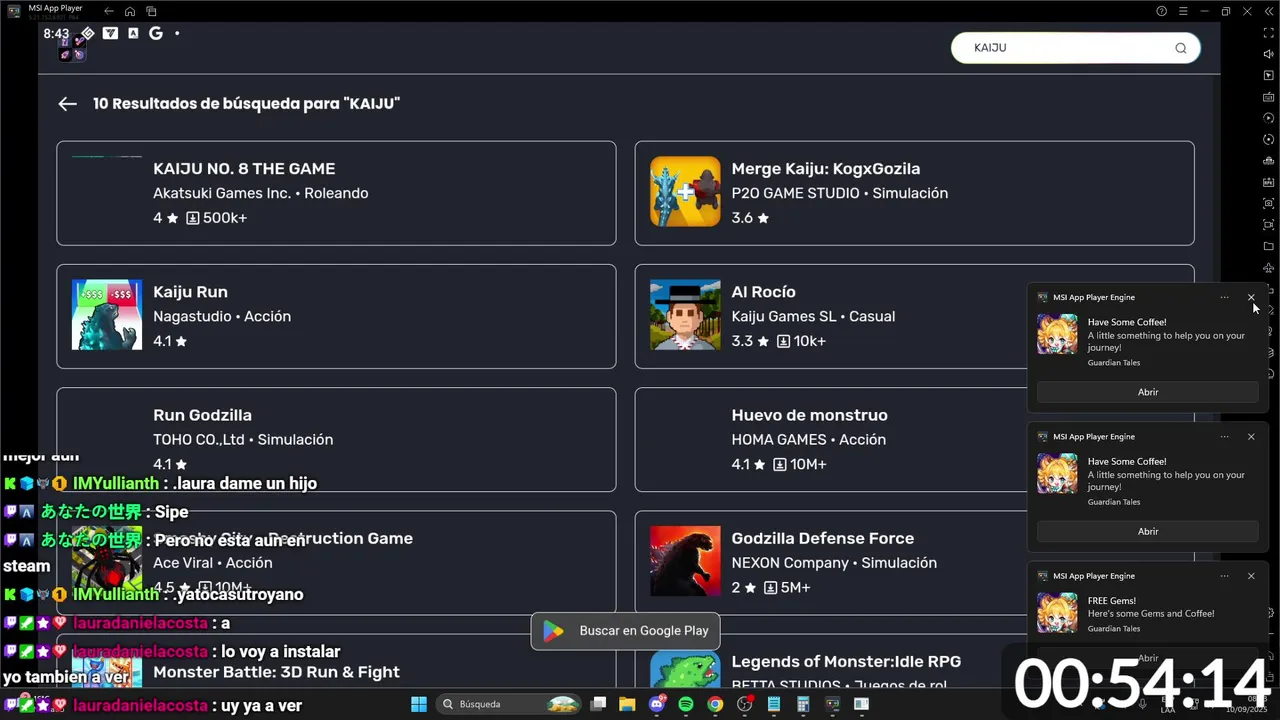This screenshot has height=720, width=1280.
Task: Open Spotify from the taskbar
Action: pyautogui.click(x=686, y=704)
